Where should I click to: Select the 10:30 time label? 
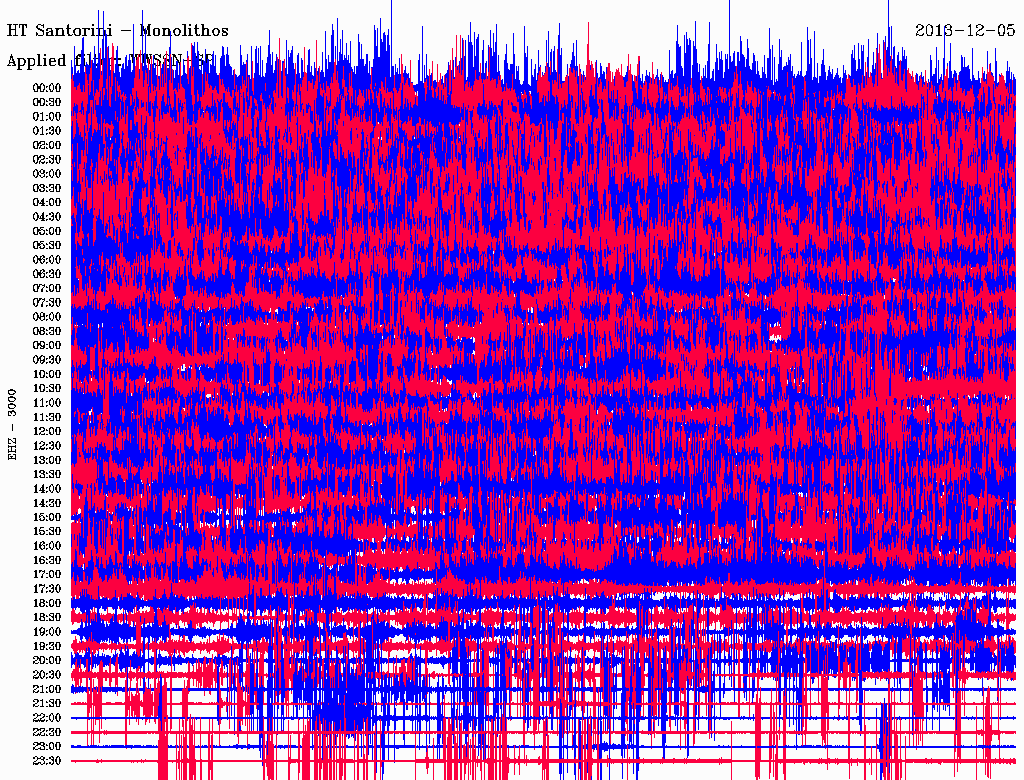coord(47,389)
